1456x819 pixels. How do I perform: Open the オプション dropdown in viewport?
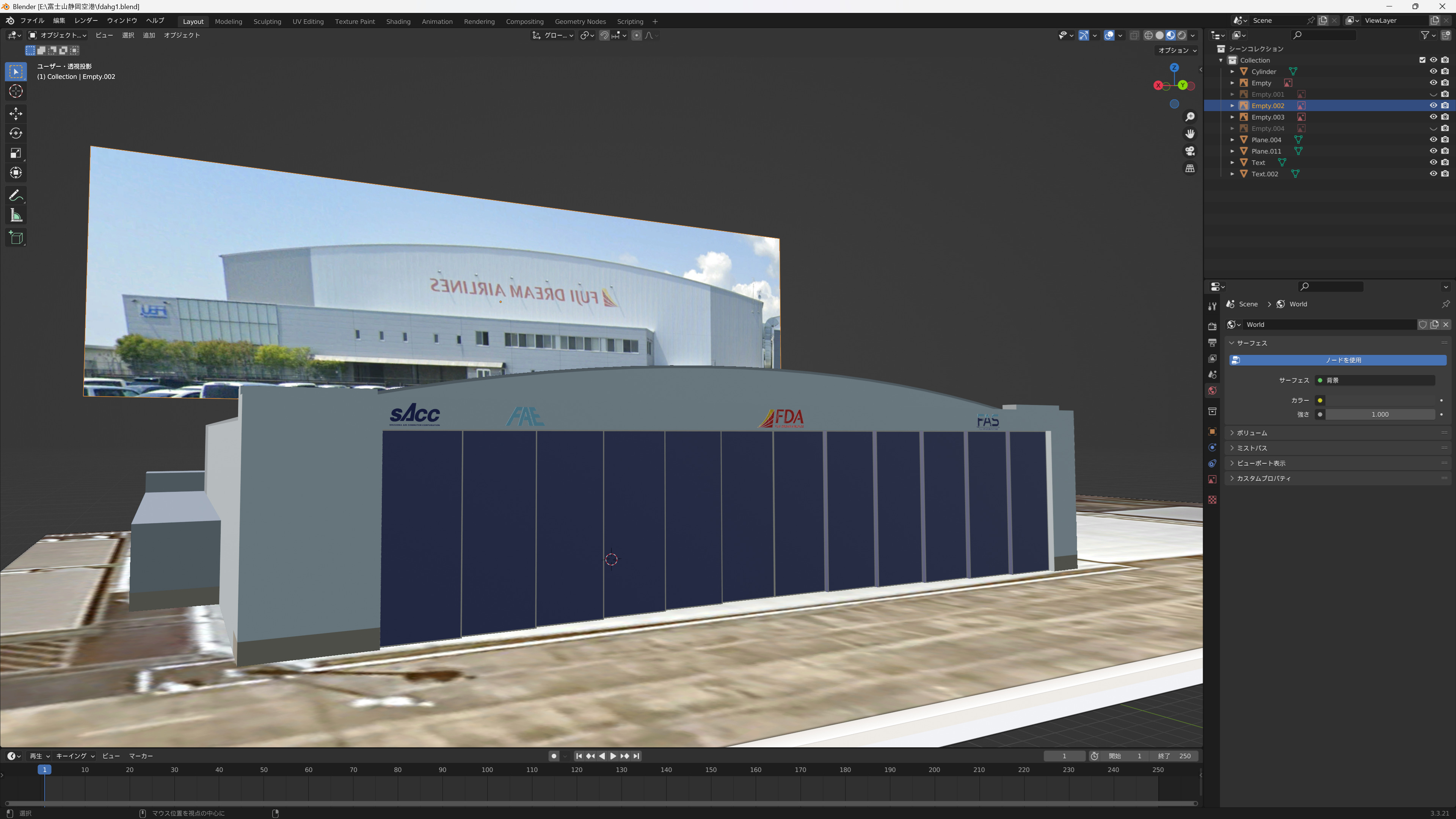[1177, 50]
